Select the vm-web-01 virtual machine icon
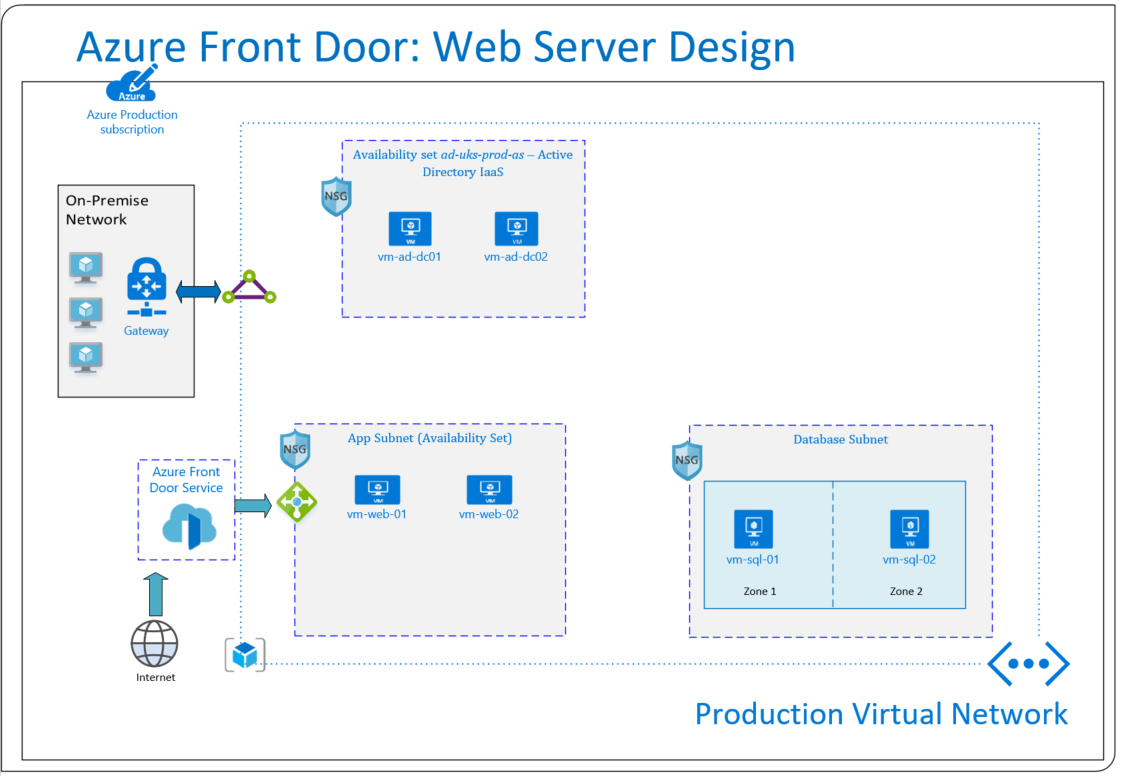This screenshot has height=776, width=1126. click(x=377, y=490)
